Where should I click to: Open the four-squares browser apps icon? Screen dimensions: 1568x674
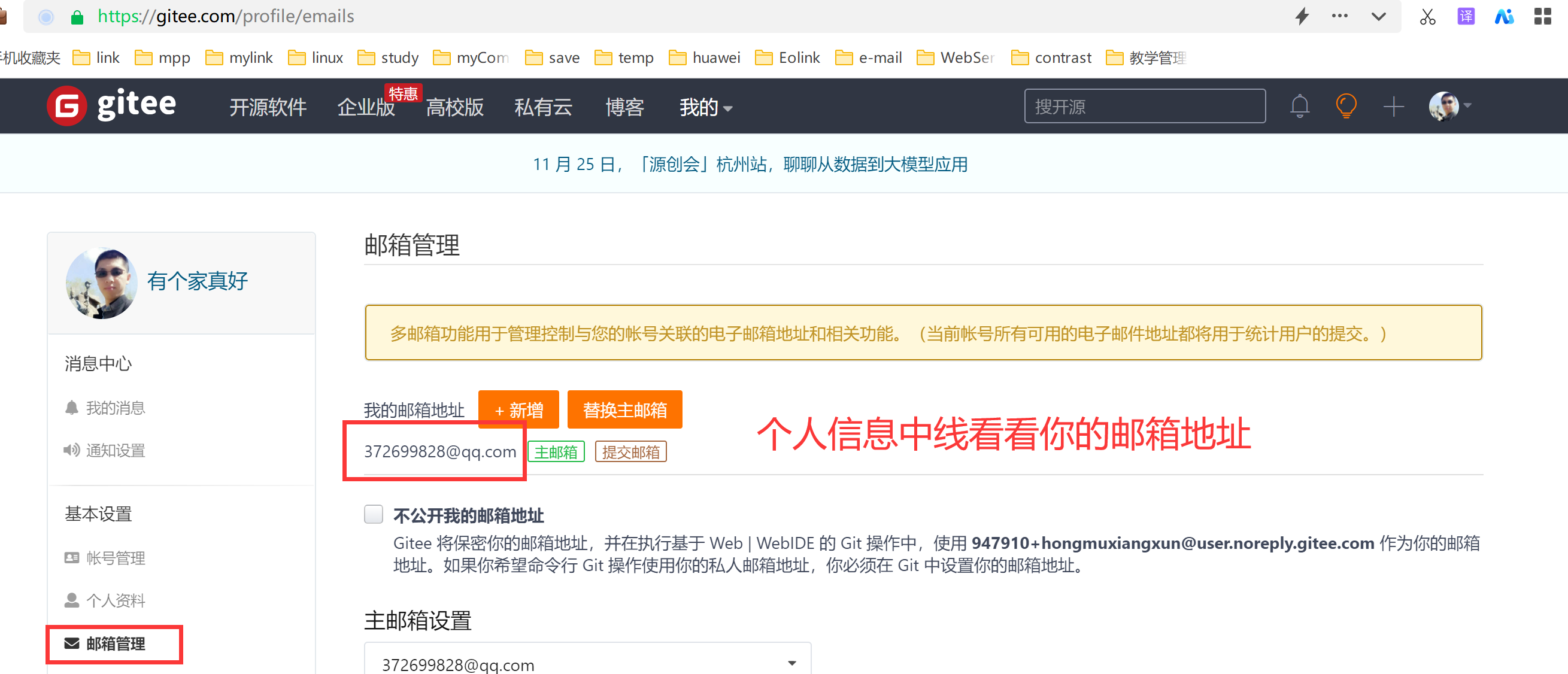1542,16
